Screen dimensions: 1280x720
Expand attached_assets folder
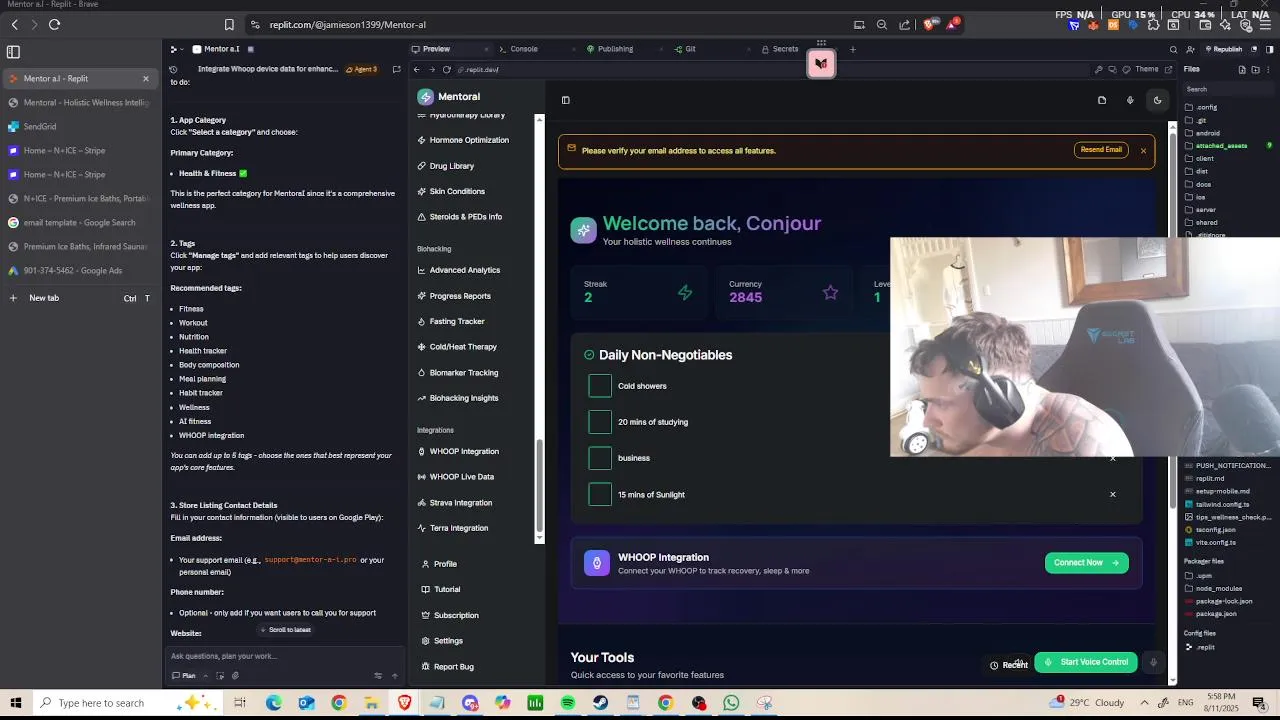[1216, 146]
